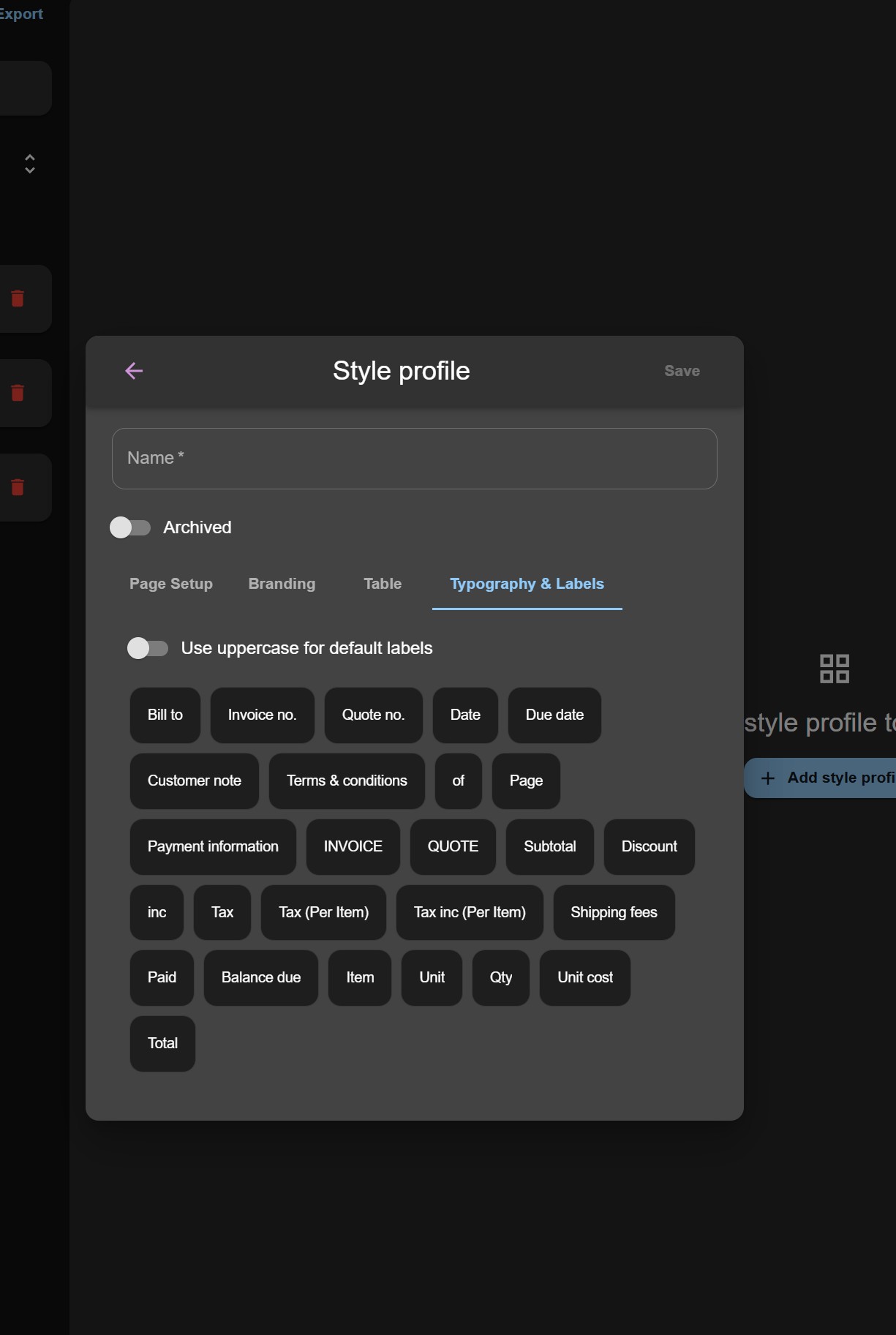Screen dimensions: 896x1335
Task: Click the 'of' label chip
Action: pyautogui.click(x=459, y=781)
